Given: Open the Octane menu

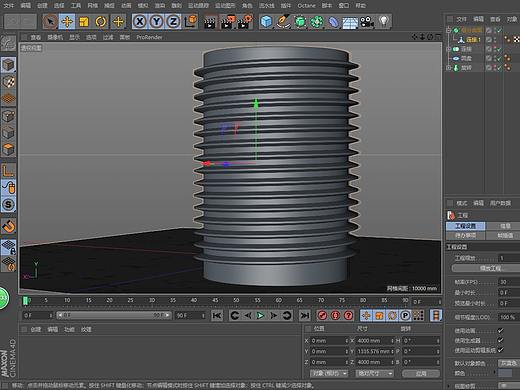Looking at the screenshot, I should pos(306,5).
